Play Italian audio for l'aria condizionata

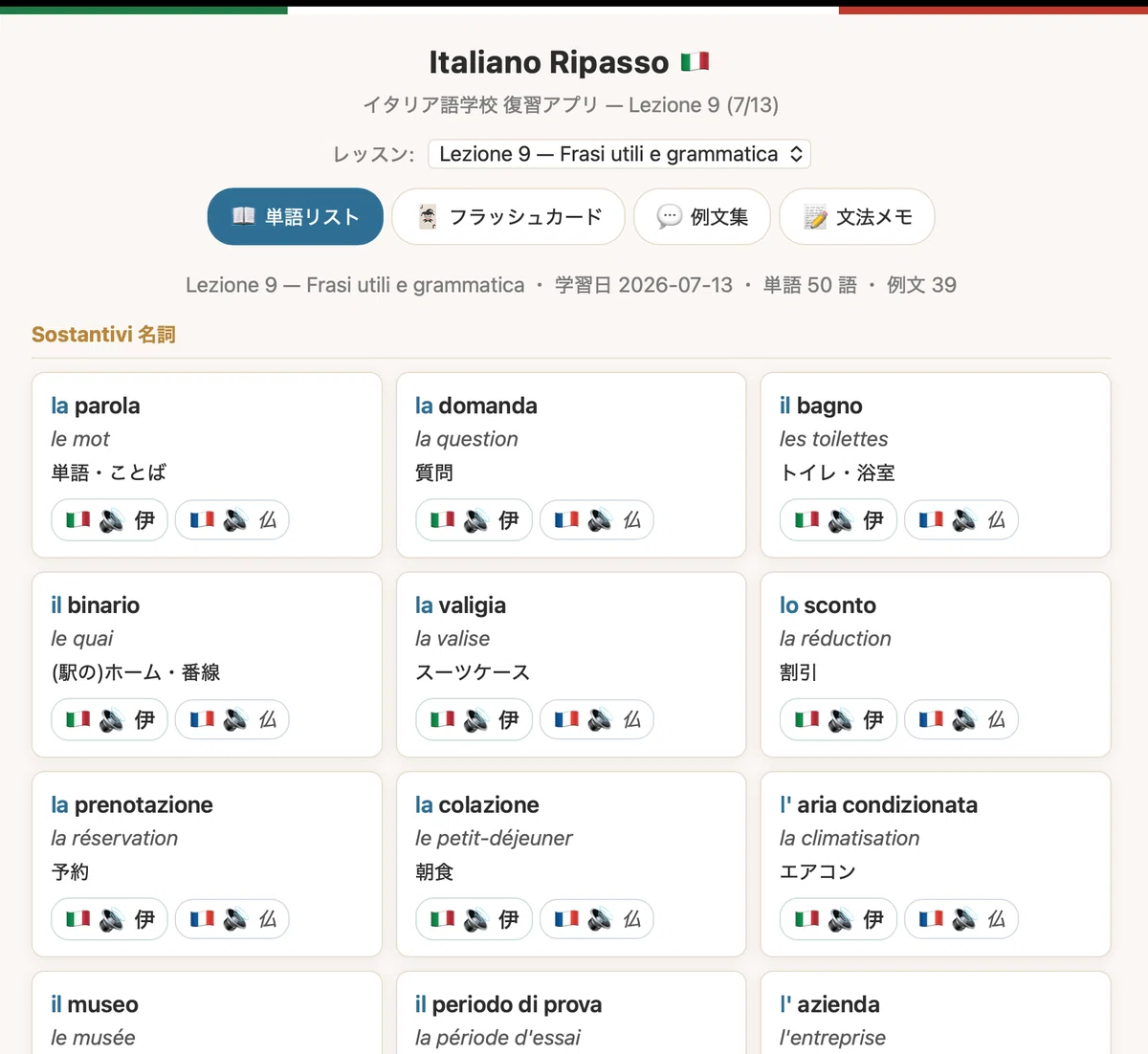(838, 919)
